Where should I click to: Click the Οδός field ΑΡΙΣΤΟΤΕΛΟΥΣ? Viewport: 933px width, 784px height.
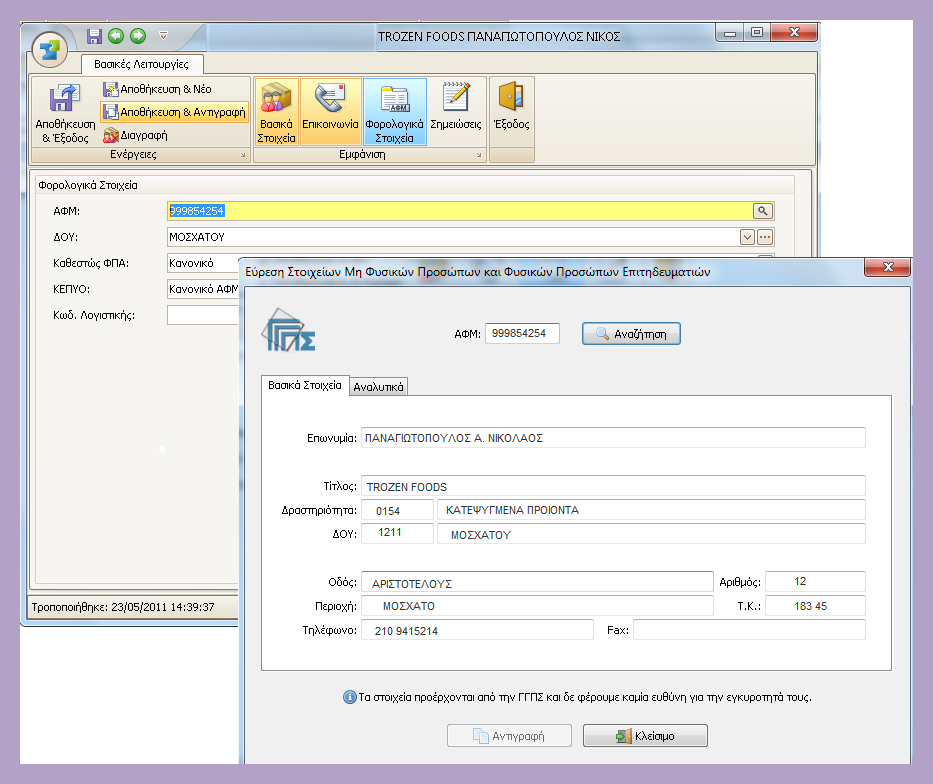coord(537,582)
